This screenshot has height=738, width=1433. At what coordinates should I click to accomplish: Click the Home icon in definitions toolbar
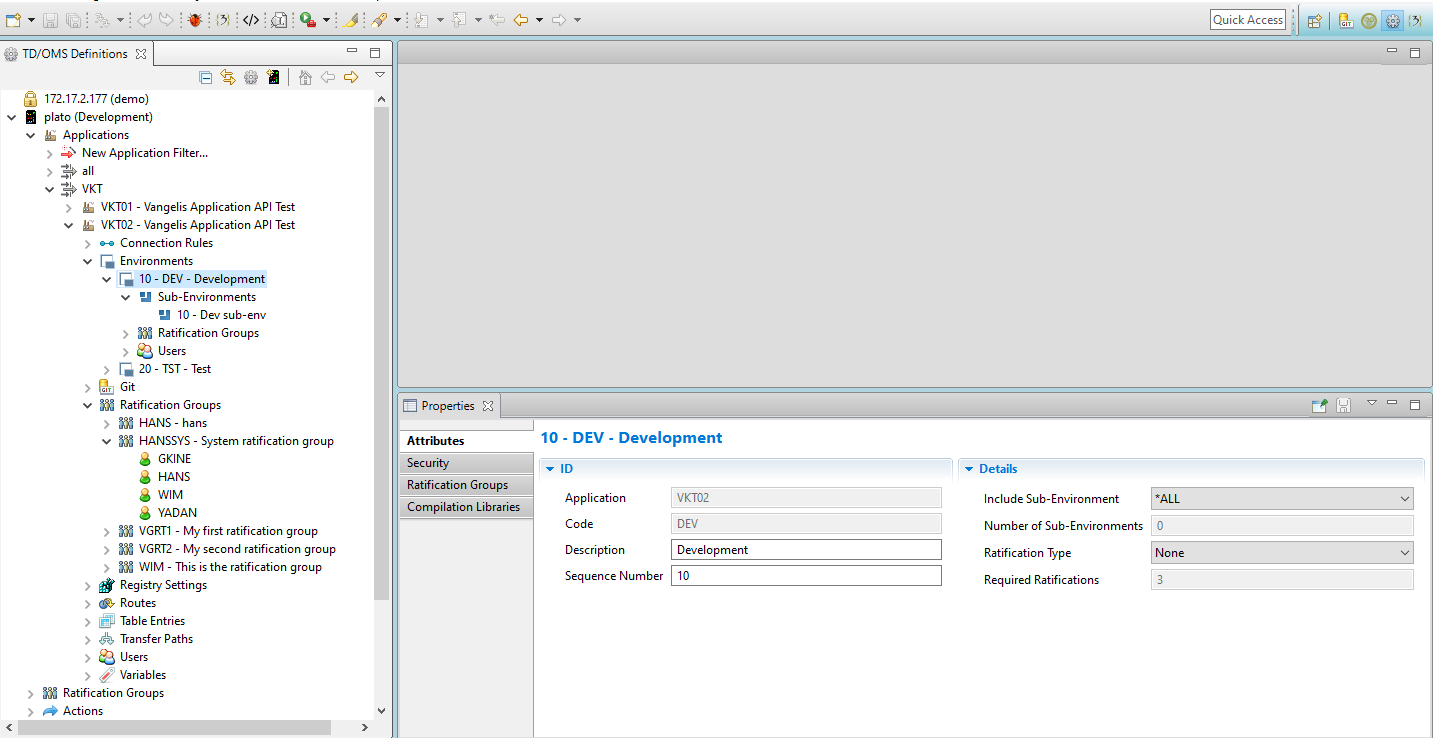[305, 77]
